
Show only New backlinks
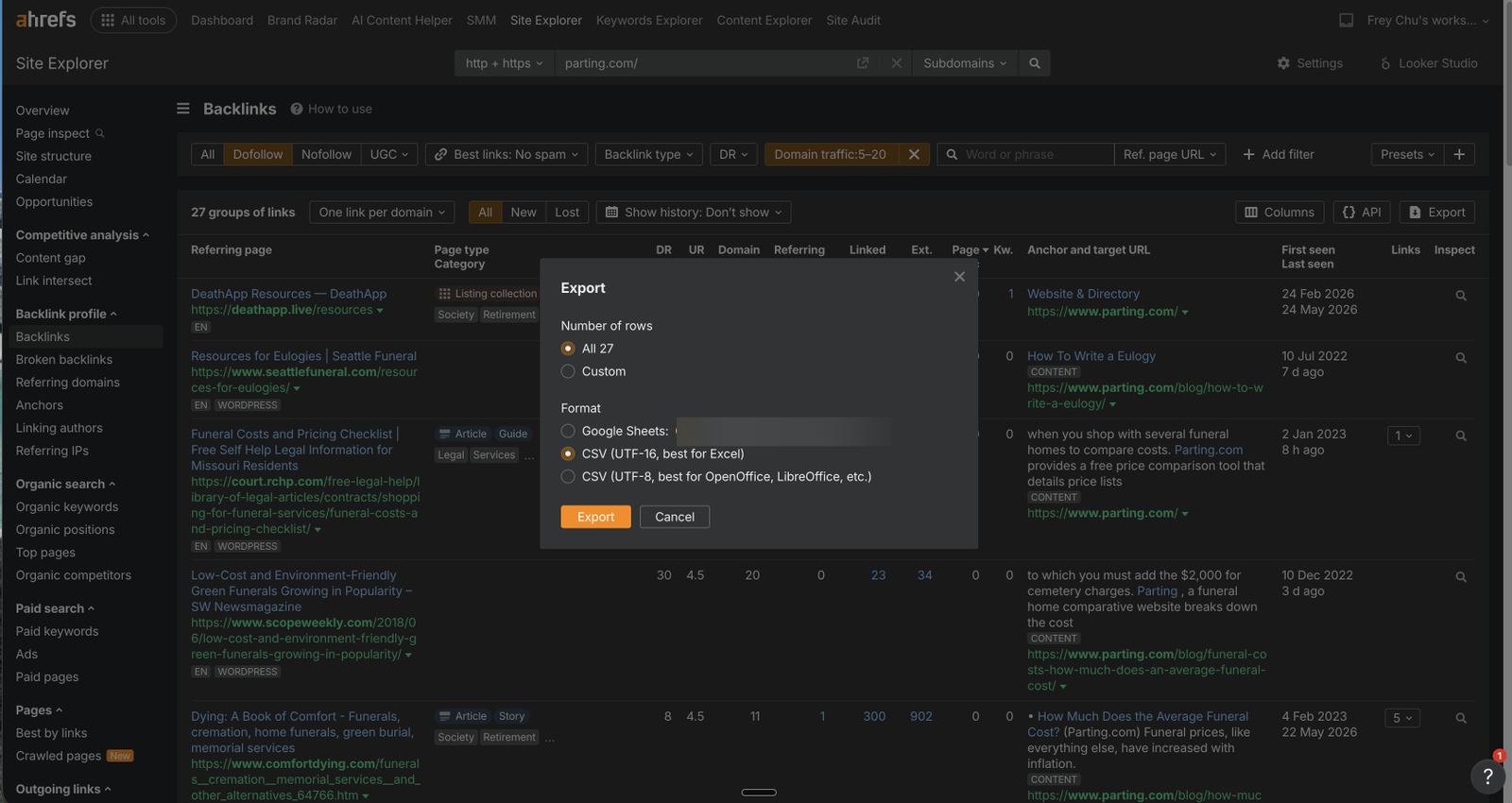pos(524,213)
